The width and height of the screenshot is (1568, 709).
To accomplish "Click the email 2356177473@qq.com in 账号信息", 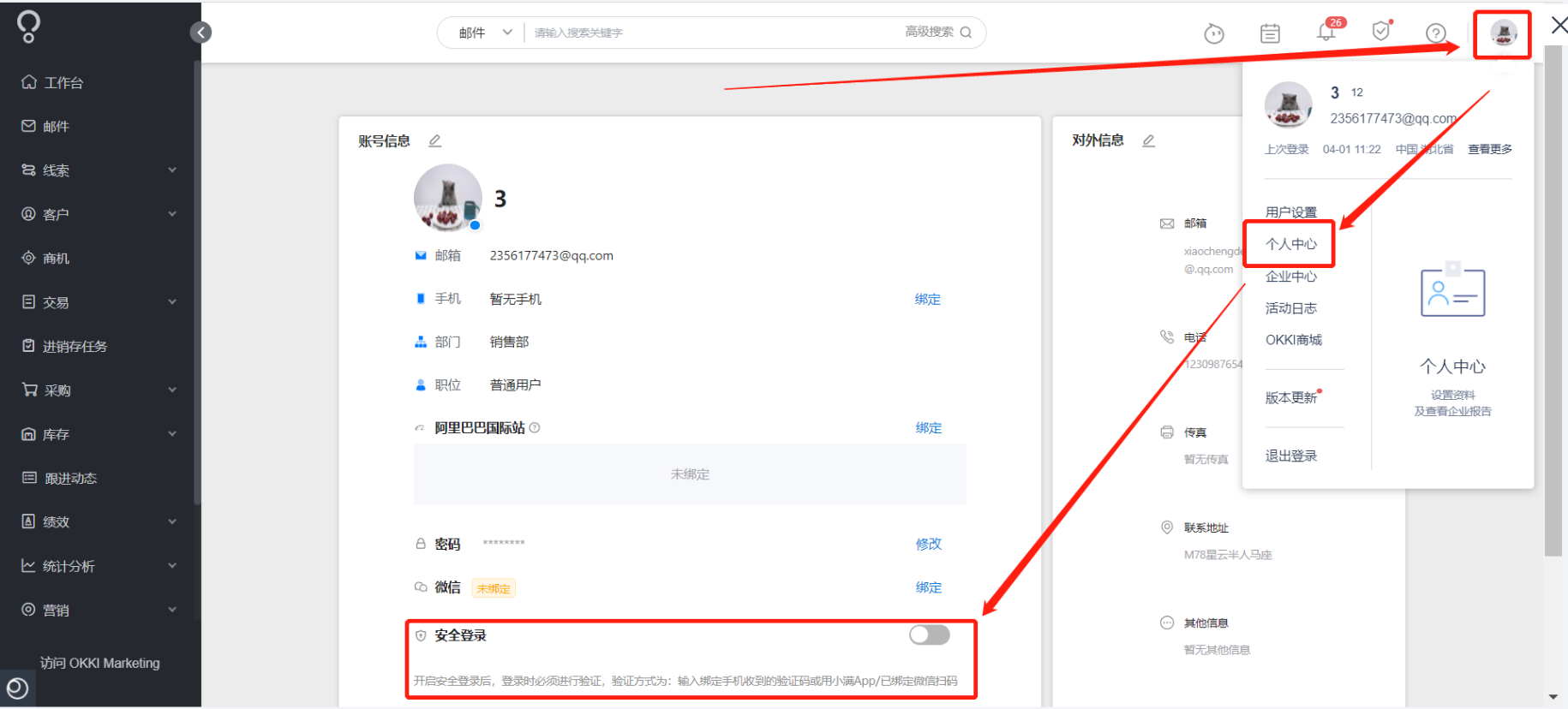I will (551, 255).
